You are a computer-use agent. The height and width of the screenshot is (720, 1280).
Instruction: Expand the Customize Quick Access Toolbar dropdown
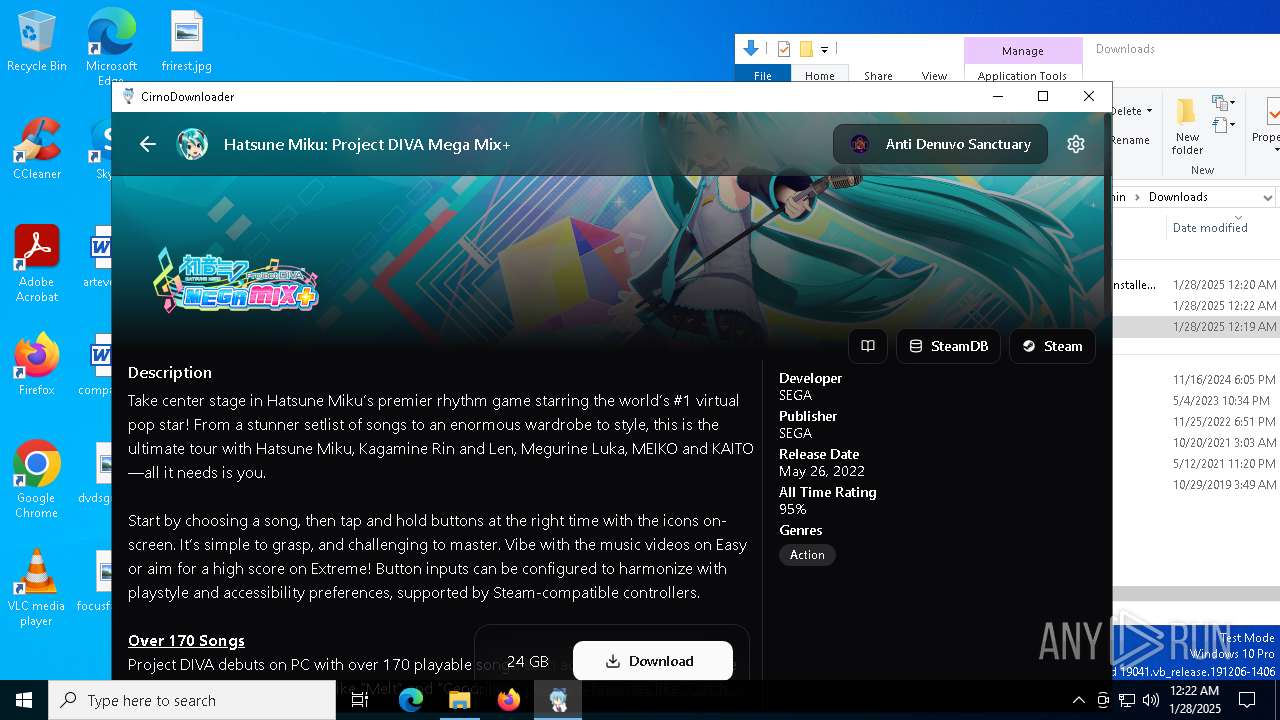pyautogui.click(x=825, y=49)
